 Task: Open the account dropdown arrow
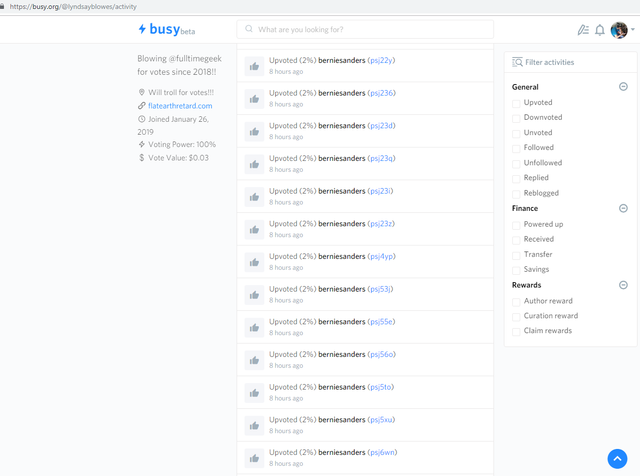tap(633, 30)
